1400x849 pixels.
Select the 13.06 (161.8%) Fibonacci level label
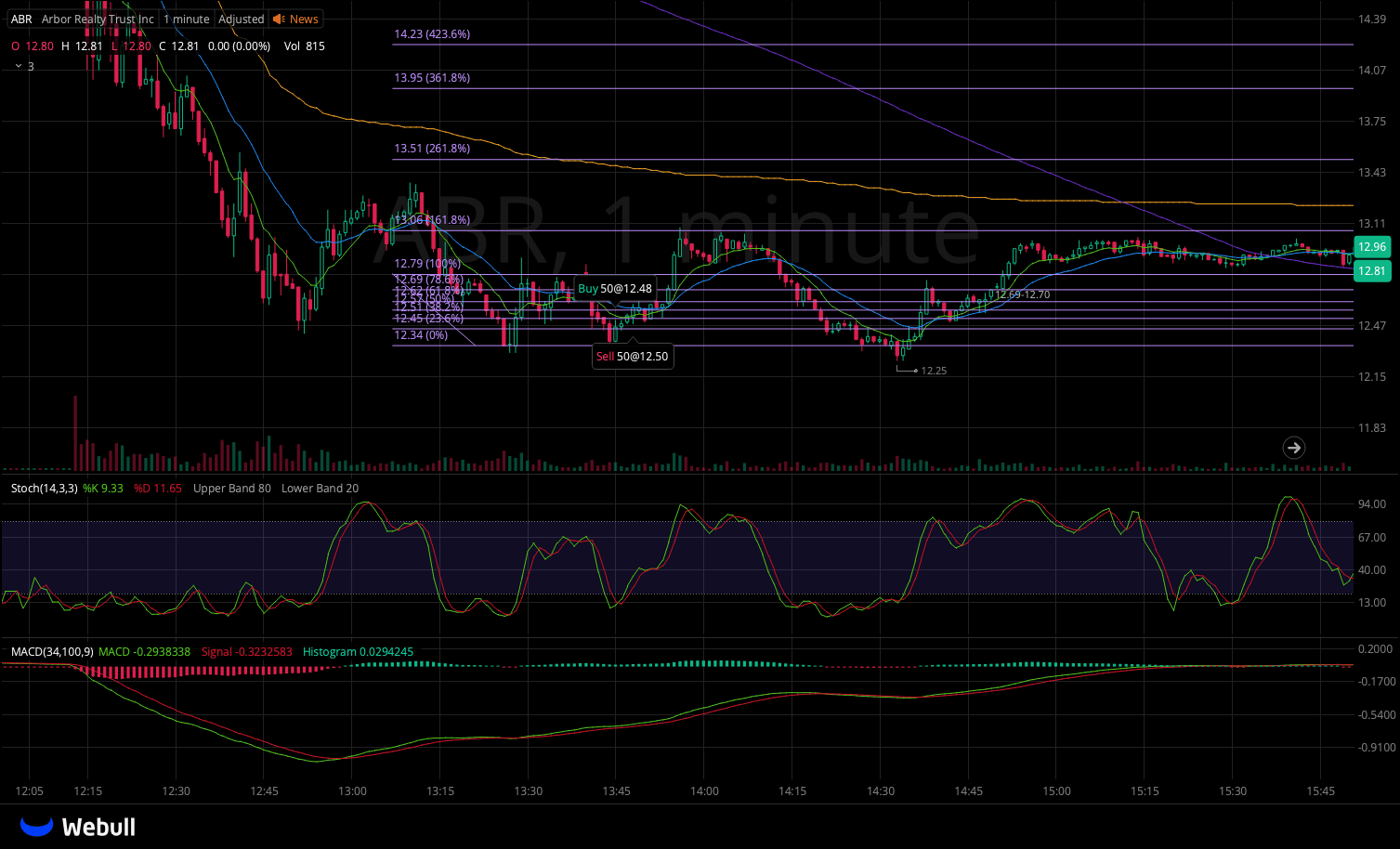432,219
